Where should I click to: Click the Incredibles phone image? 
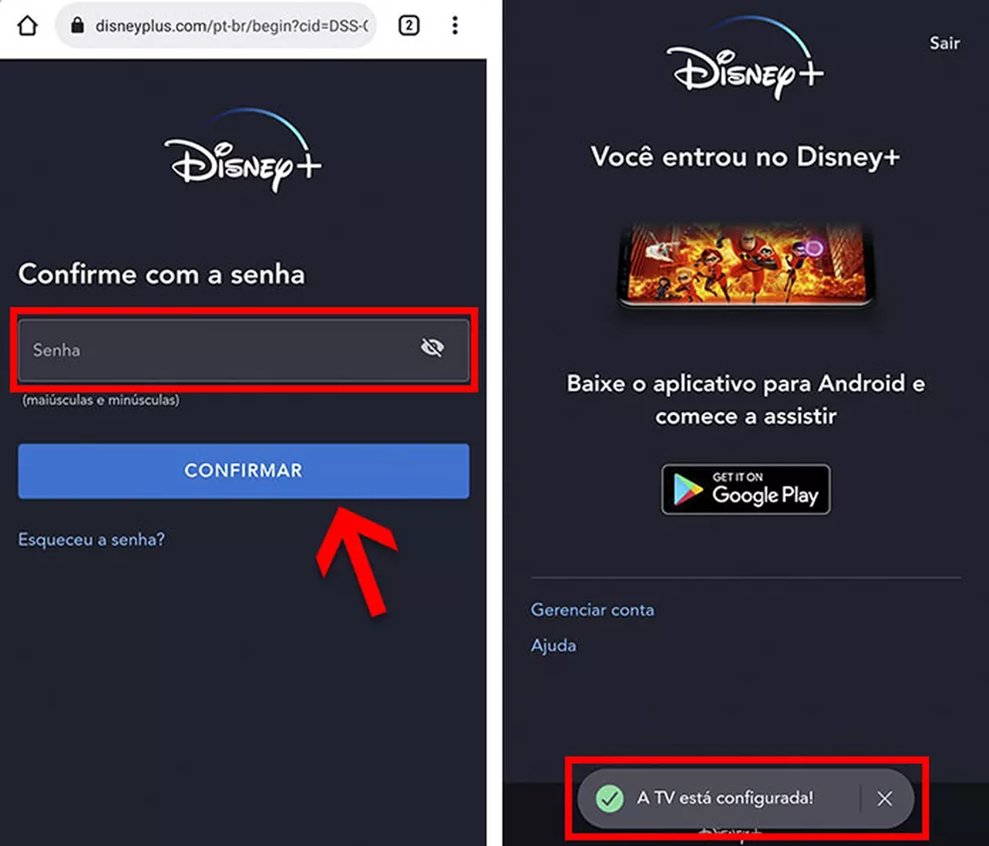(x=746, y=265)
